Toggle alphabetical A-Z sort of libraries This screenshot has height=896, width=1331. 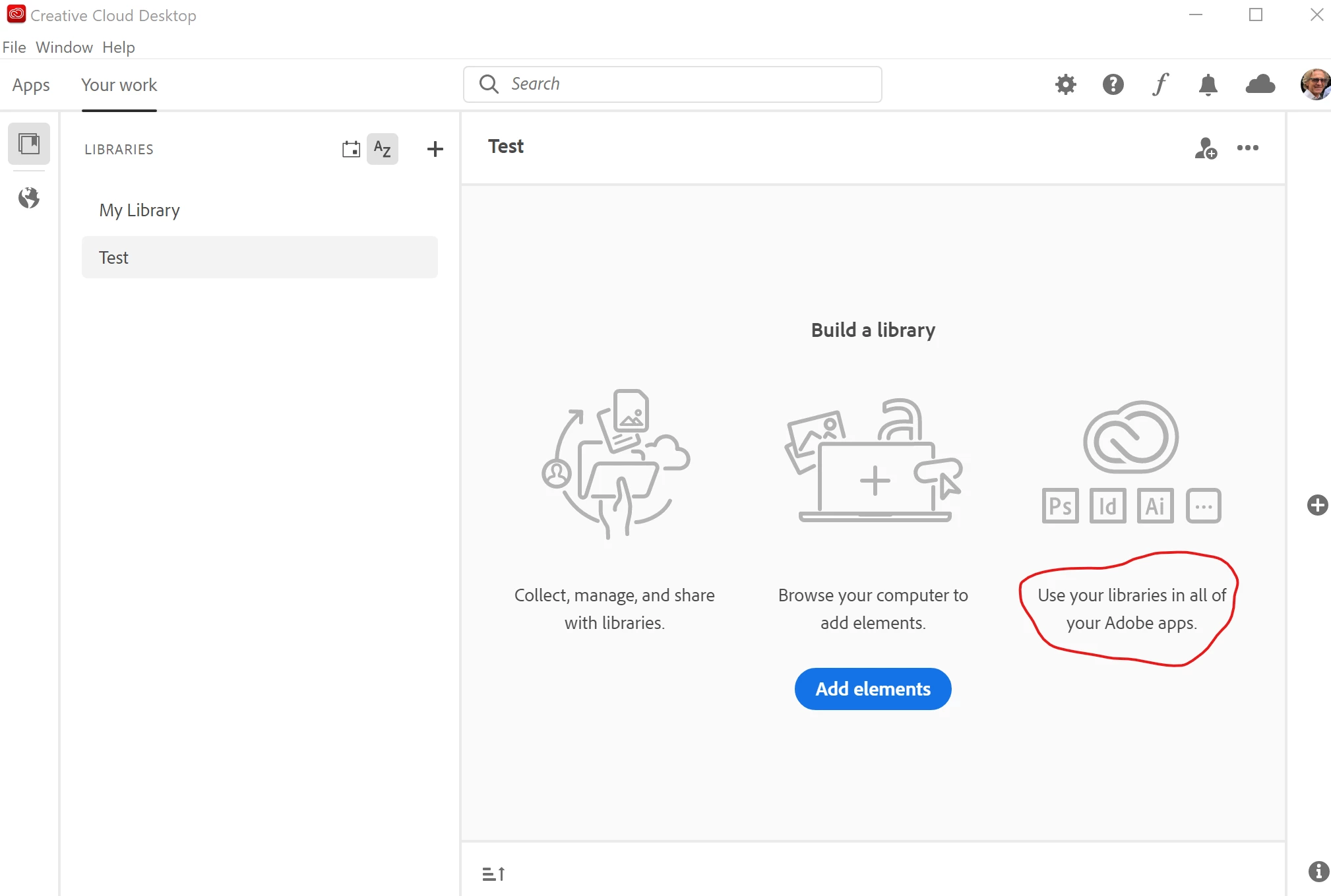click(383, 149)
